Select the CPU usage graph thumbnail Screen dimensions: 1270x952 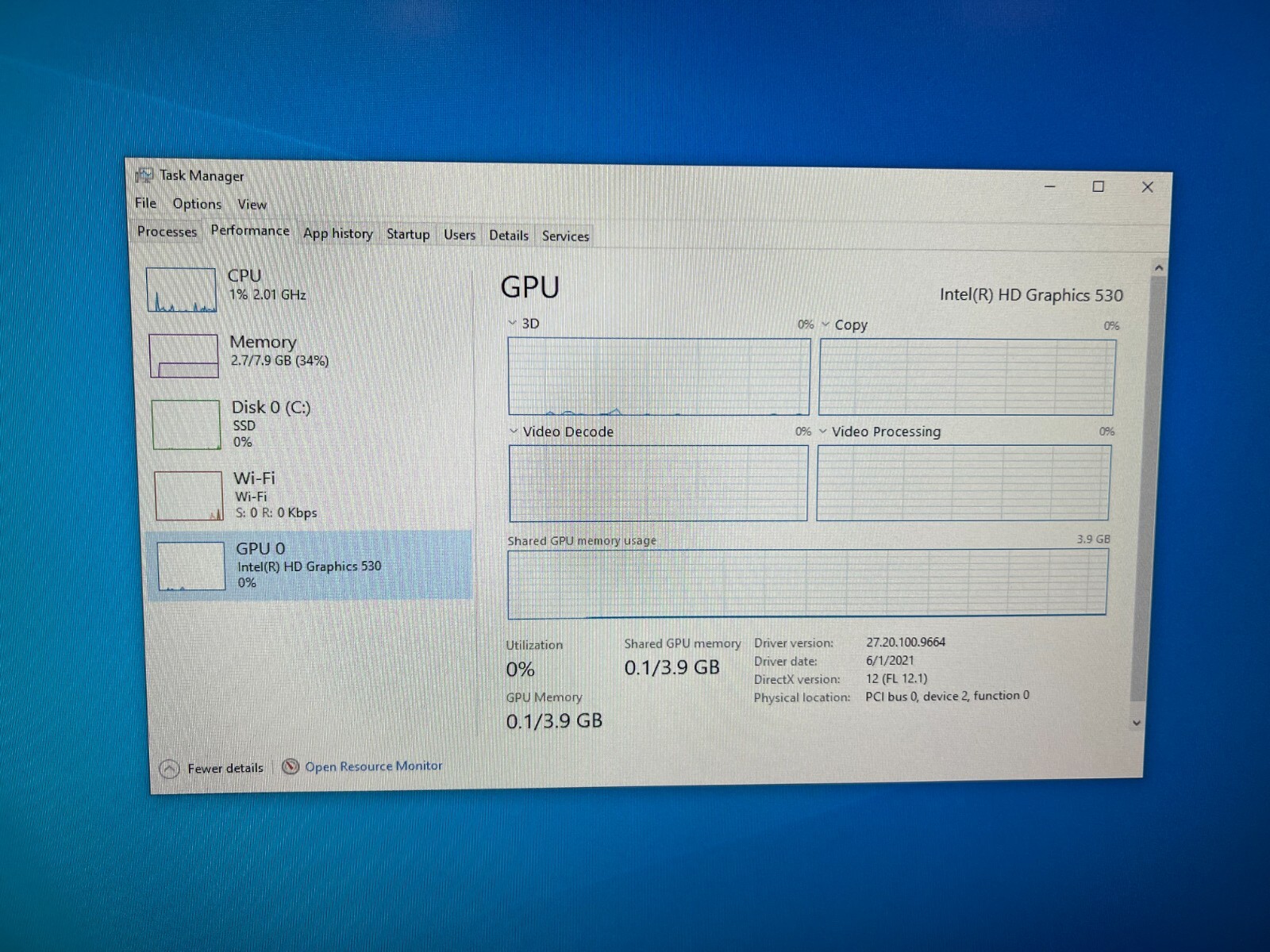181,290
